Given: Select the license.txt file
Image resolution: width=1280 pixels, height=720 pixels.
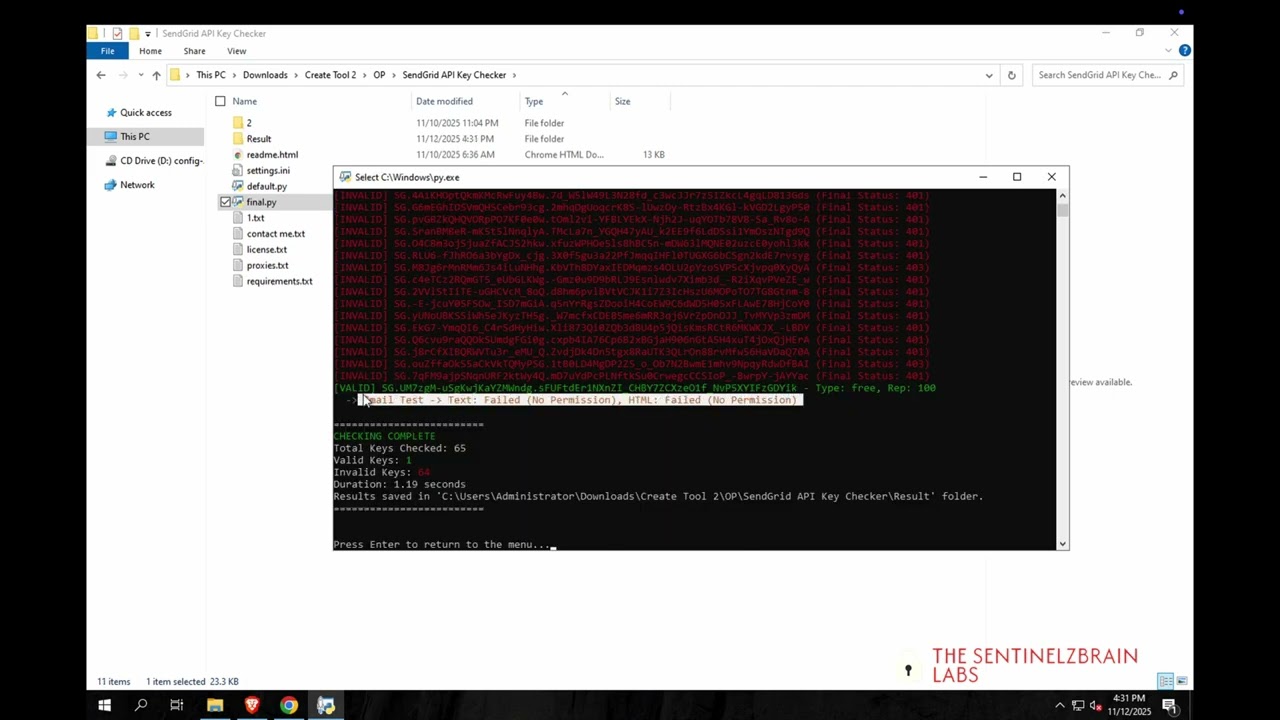Looking at the screenshot, I should pos(266,250).
